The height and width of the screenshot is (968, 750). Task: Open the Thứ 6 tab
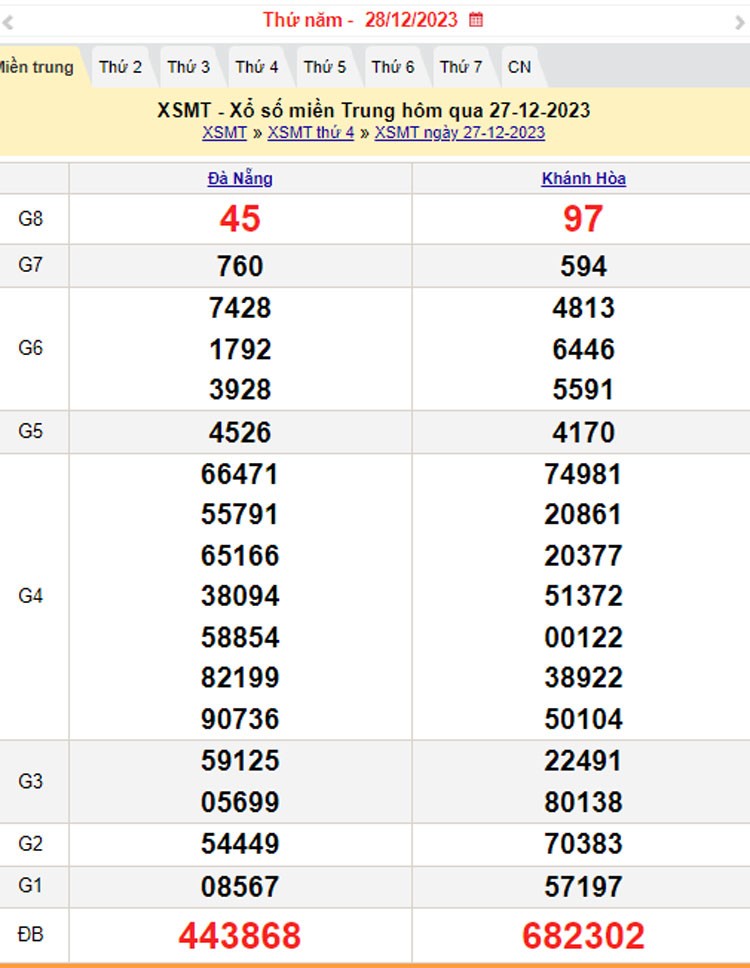click(x=393, y=68)
